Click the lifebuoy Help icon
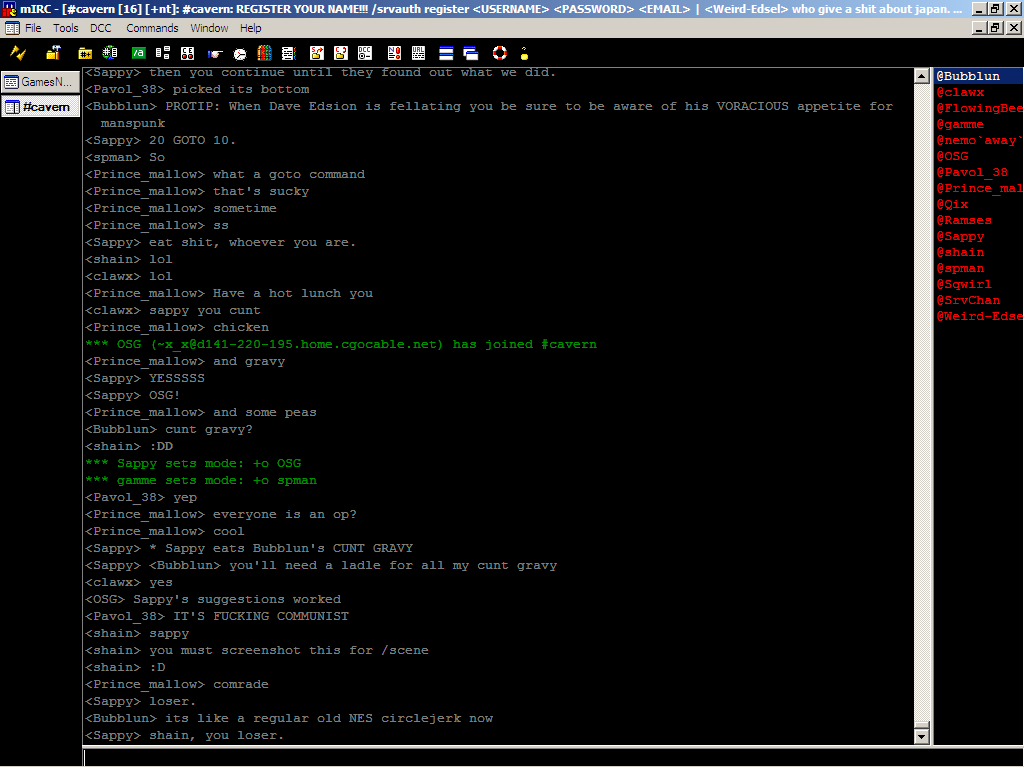Viewport: 1024px width, 768px height. click(499, 52)
